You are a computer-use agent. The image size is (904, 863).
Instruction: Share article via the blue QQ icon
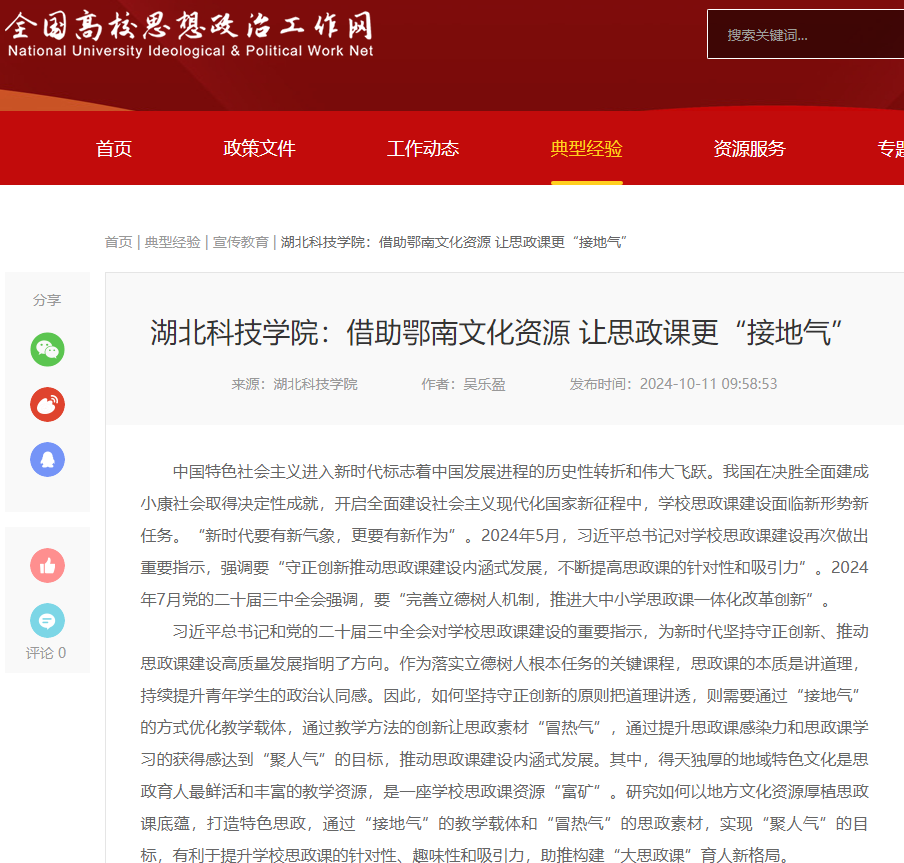tap(47, 459)
